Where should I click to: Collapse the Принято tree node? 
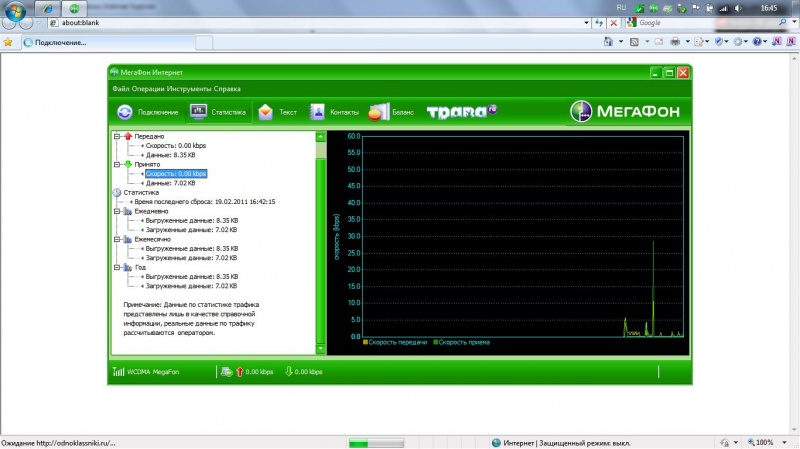pos(117,164)
